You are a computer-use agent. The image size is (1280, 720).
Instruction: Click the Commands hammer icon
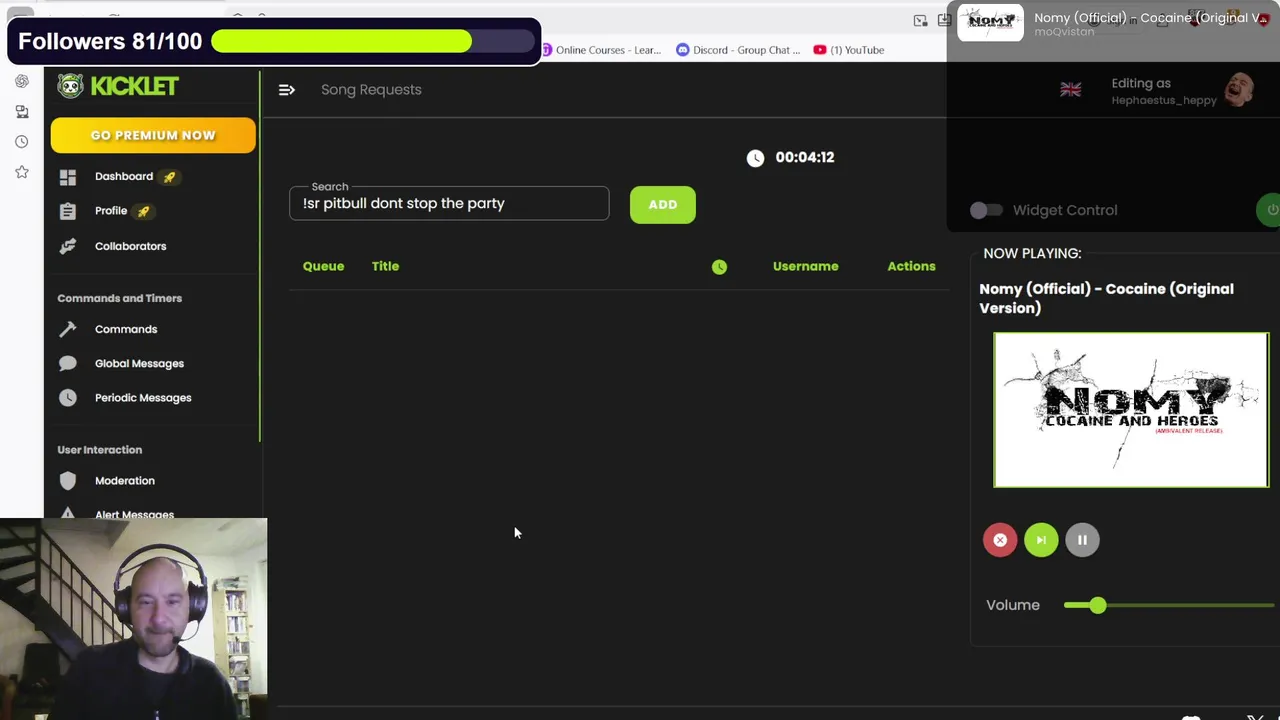coord(67,329)
